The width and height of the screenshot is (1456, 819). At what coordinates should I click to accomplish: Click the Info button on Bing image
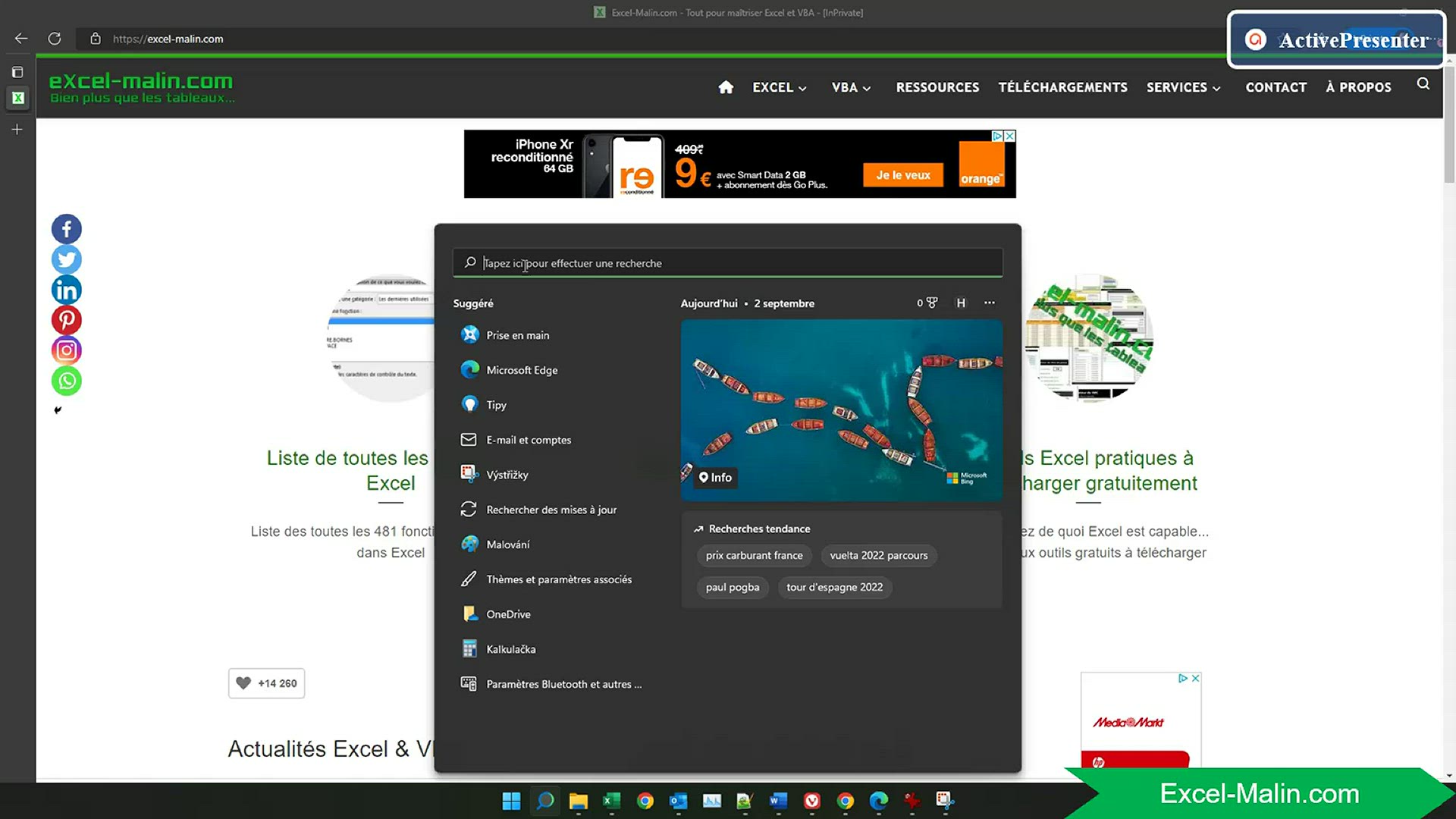716,477
